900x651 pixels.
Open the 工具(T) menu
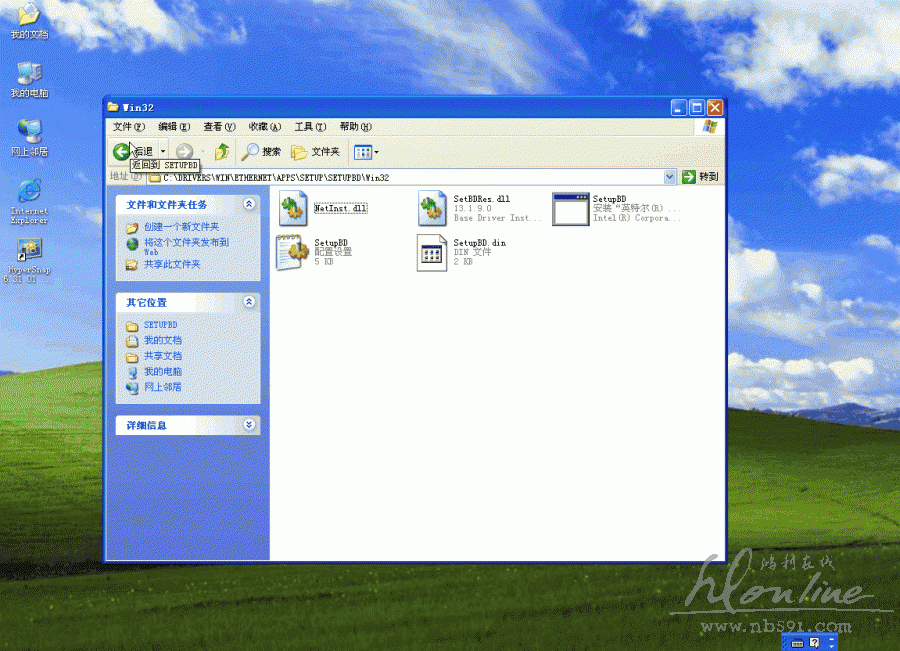click(310, 127)
